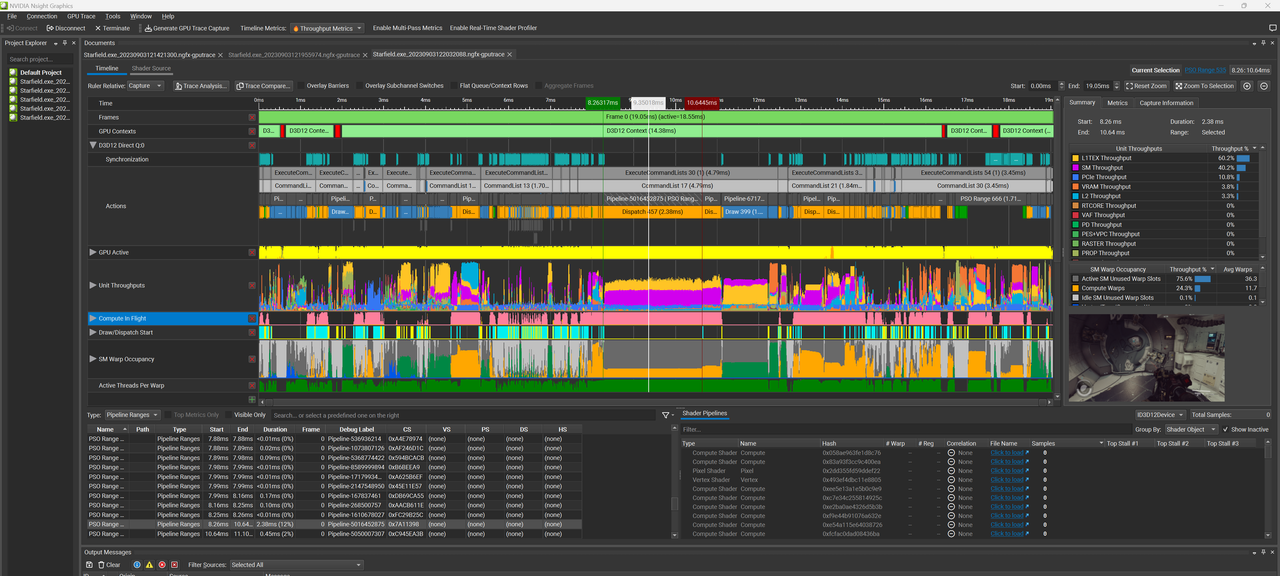
Task: Close the Starfield.exe_20230903121421300 document tab
Action: click(219, 55)
